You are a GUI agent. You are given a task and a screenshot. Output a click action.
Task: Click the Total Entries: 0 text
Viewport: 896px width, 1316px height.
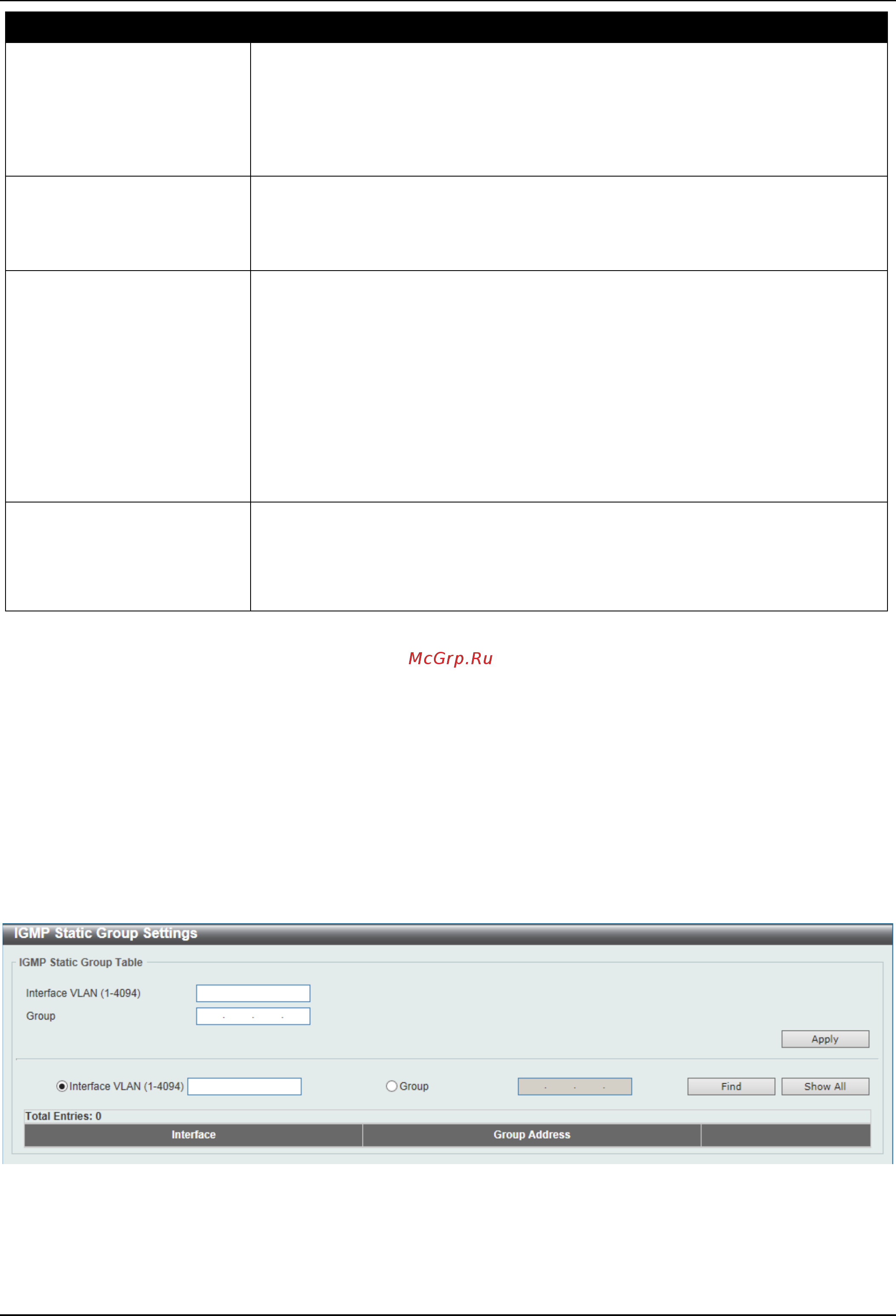coord(63,1116)
